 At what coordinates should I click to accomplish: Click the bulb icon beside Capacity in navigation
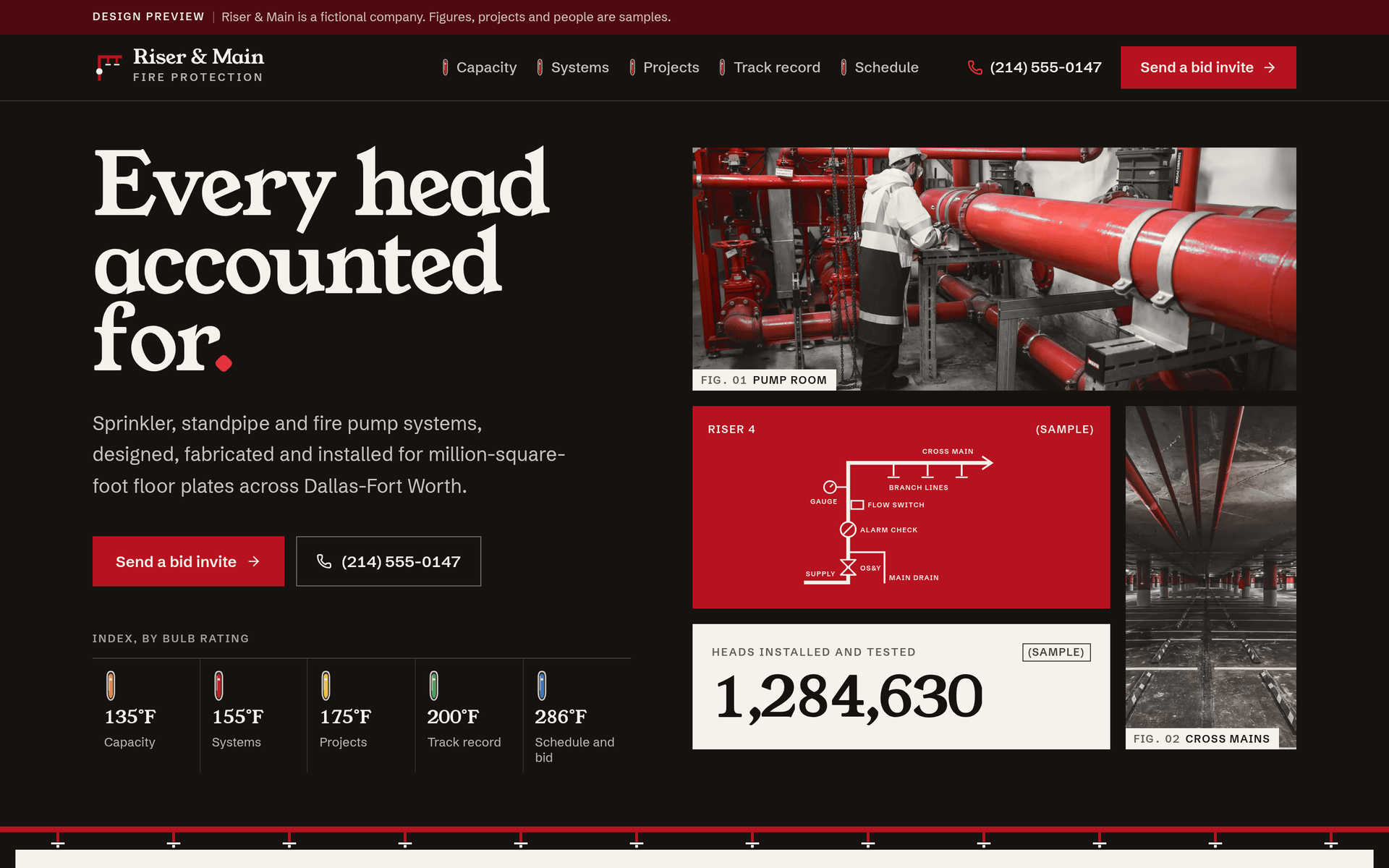click(x=445, y=67)
